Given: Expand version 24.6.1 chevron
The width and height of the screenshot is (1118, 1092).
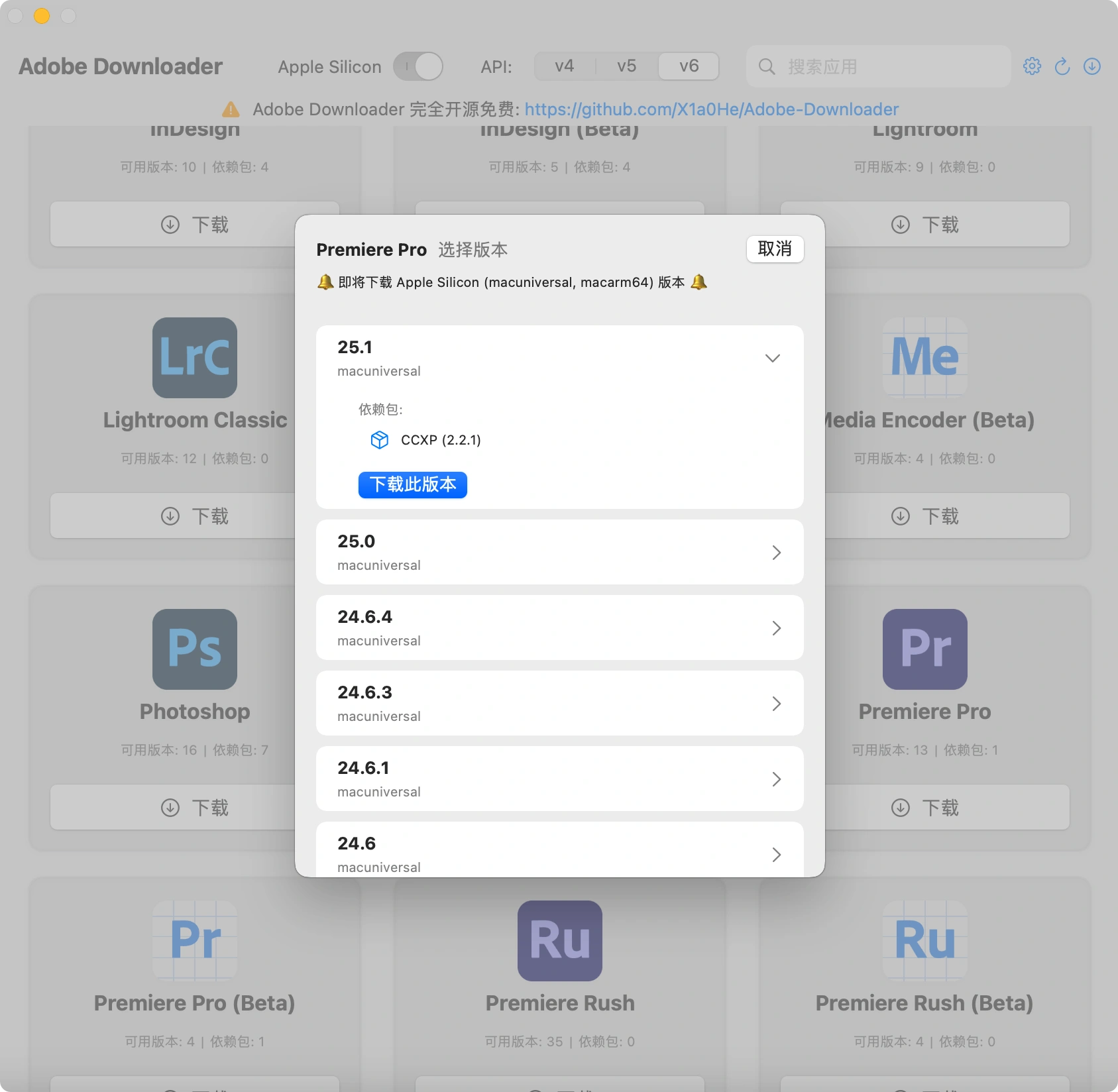Looking at the screenshot, I should [x=777, y=779].
